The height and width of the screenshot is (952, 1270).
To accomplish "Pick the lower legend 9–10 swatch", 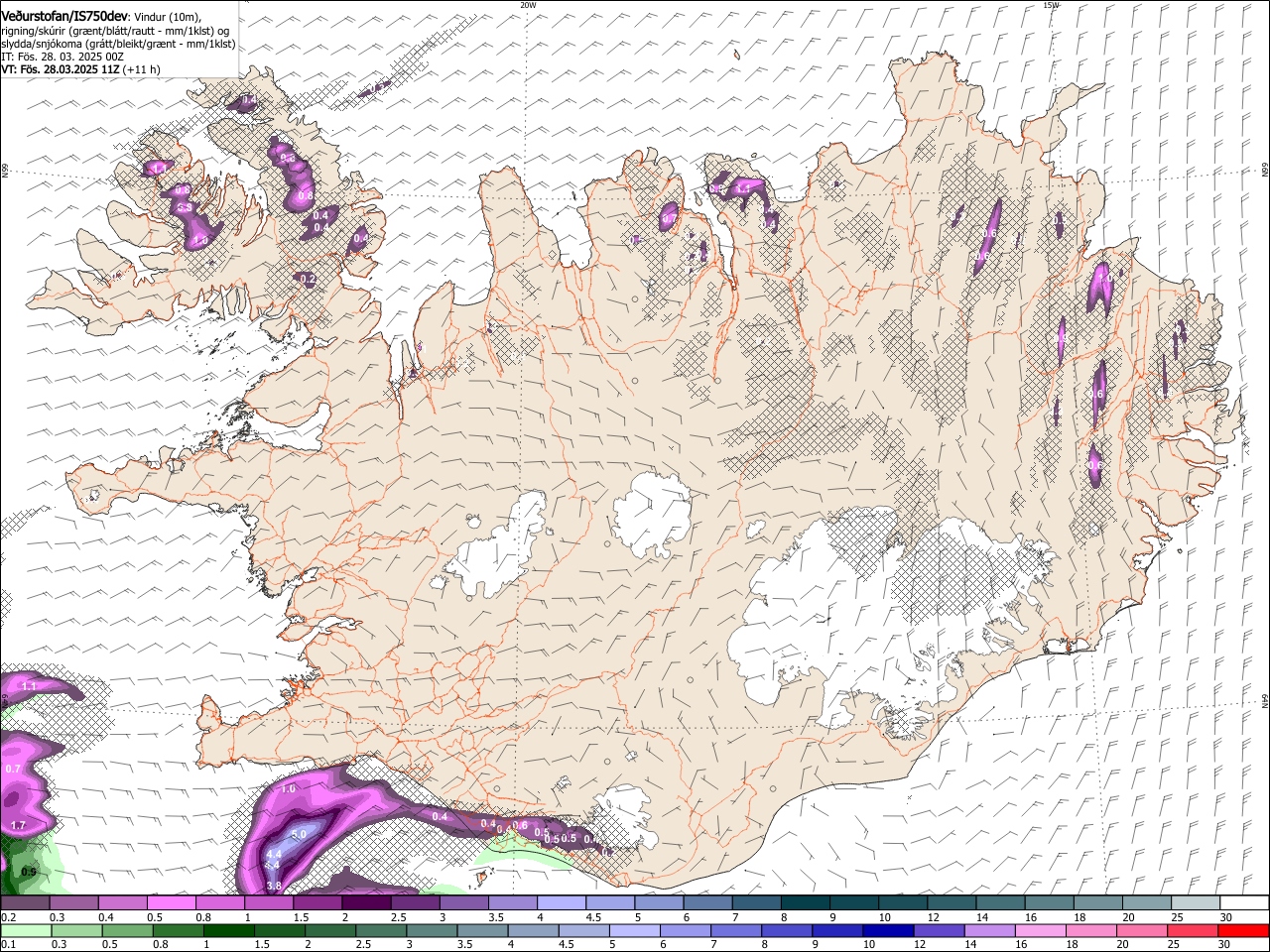I will pos(838,930).
